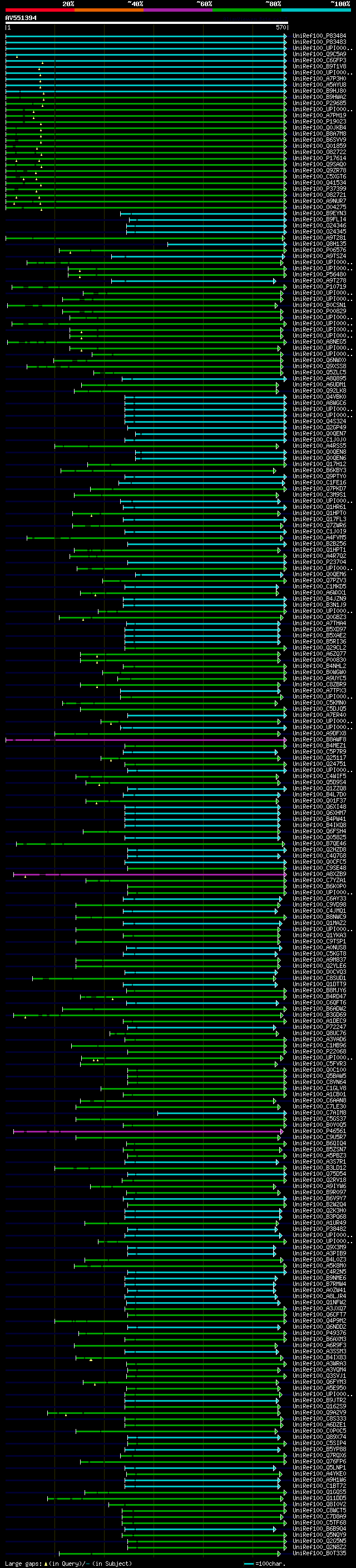Click UniRef100_A8XZB9 label

[319, 874]
